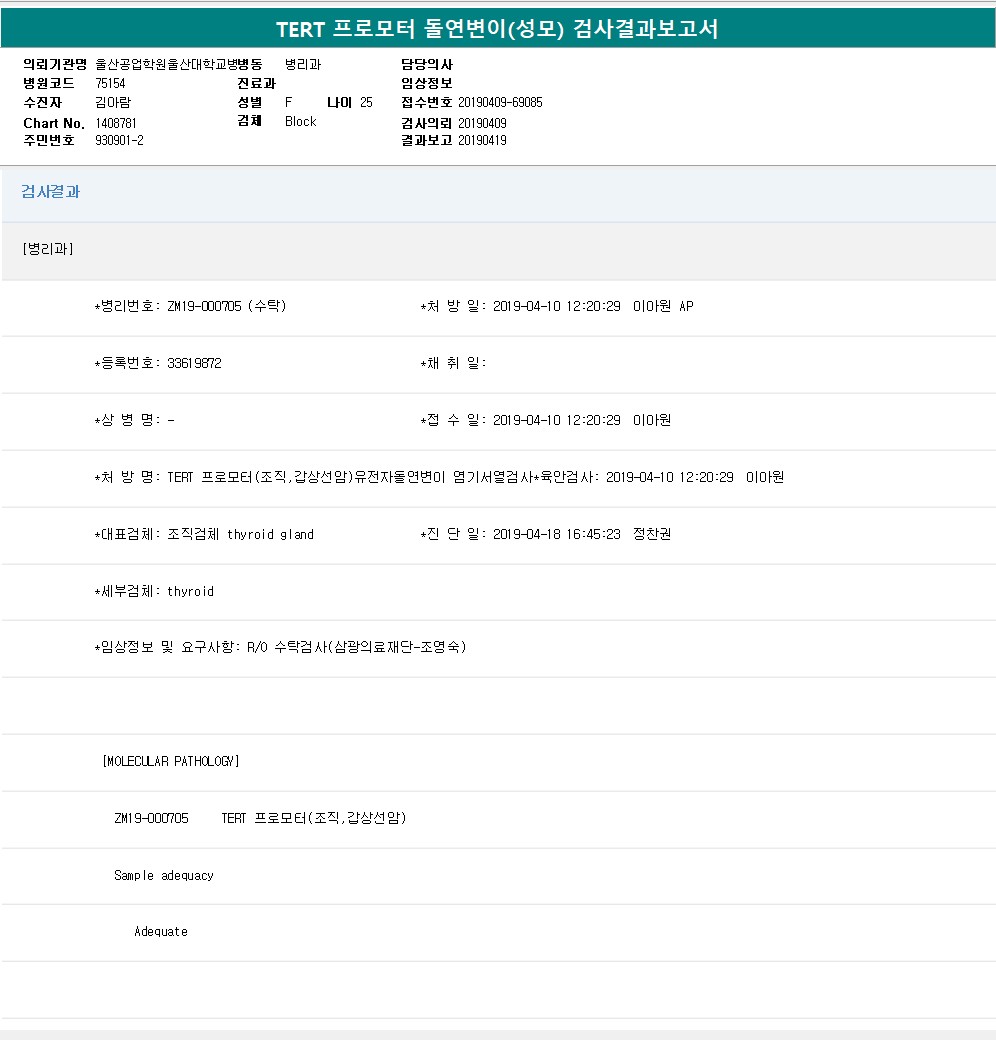Click the '*상 병 명: -' line
Viewport: 996px width, 1040px height.
[x=134, y=420]
